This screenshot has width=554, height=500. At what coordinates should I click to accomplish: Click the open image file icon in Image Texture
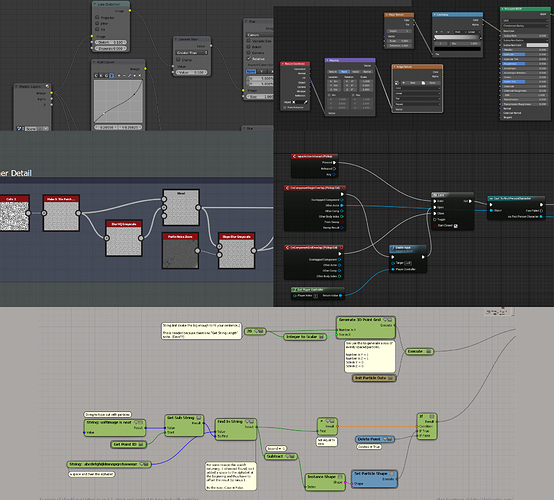click(x=423, y=83)
